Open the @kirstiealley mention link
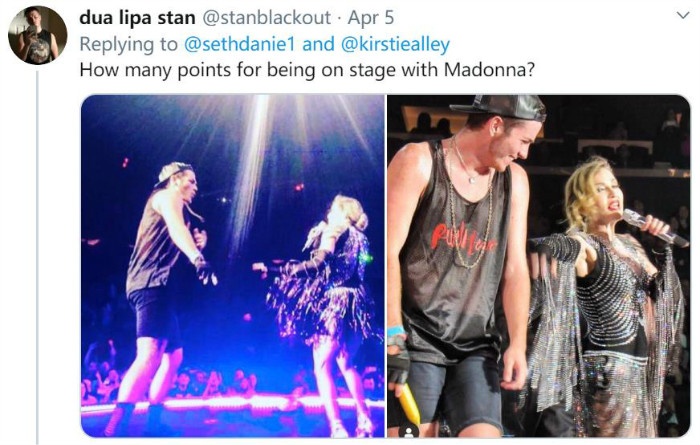This screenshot has width=700, height=445. click(x=395, y=44)
